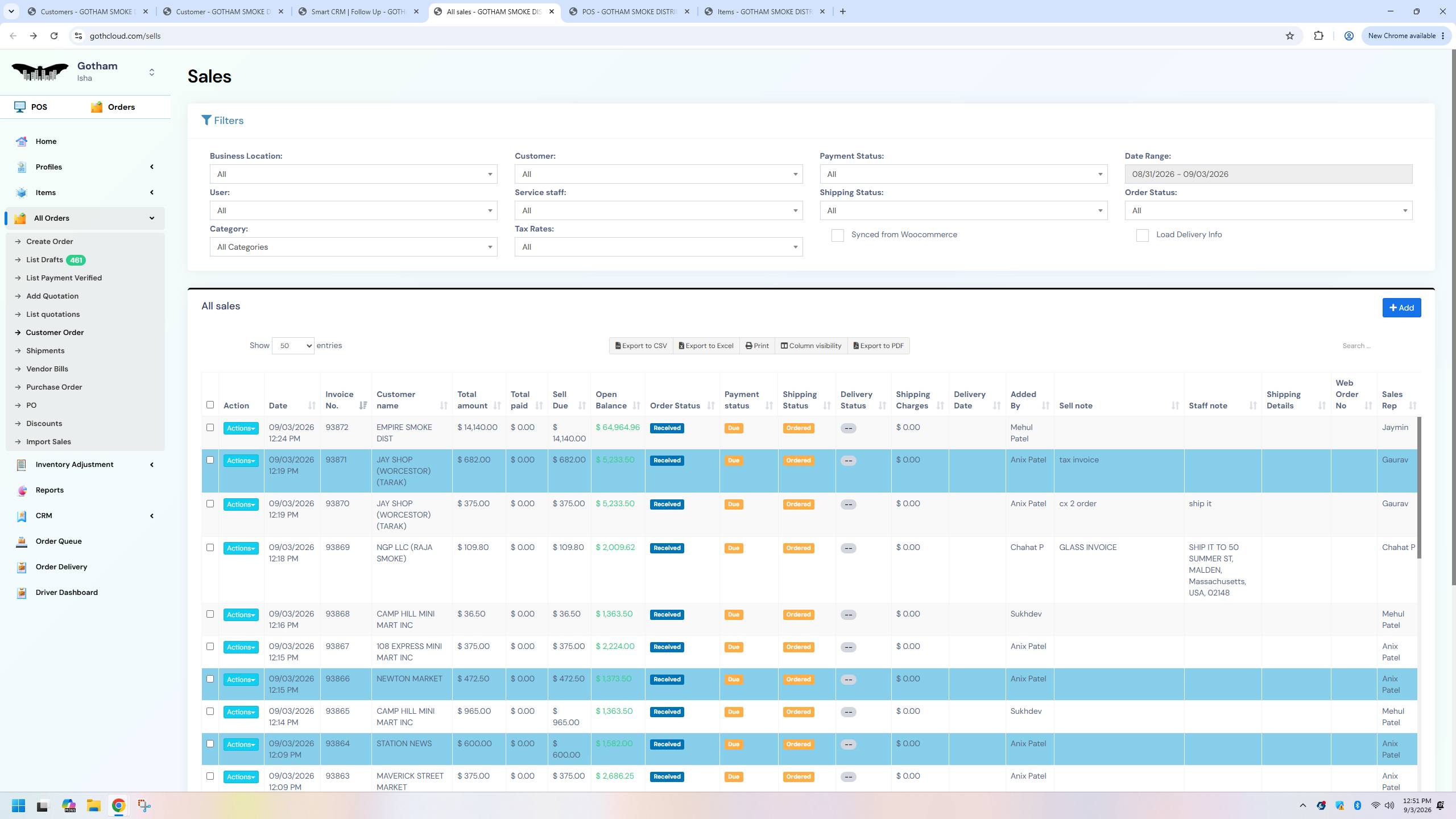Screen dimensions: 1456x819
Task: Open the Payment Status dropdown
Action: [963, 174]
